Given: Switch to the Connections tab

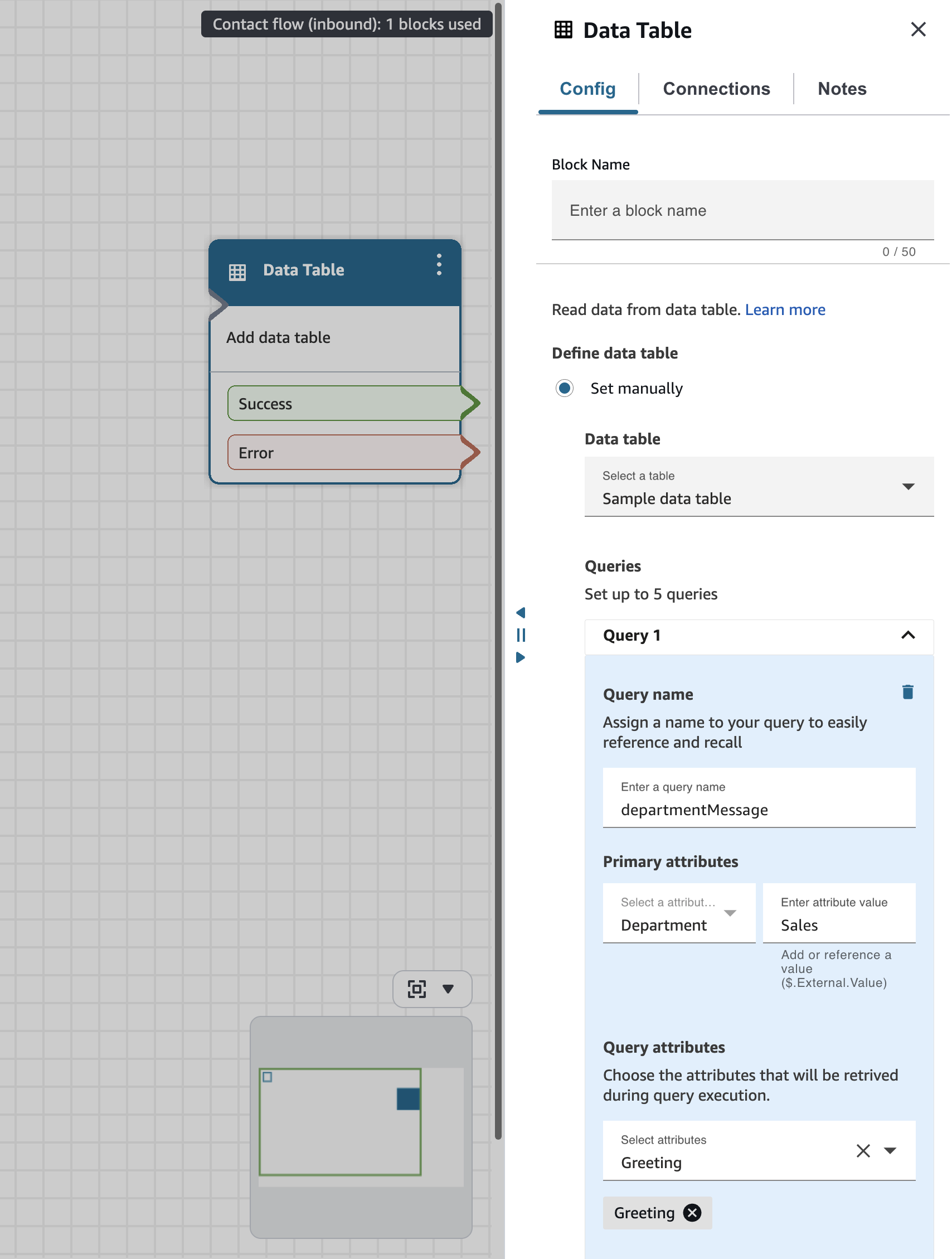Looking at the screenshot, I should tap(716, 88).
